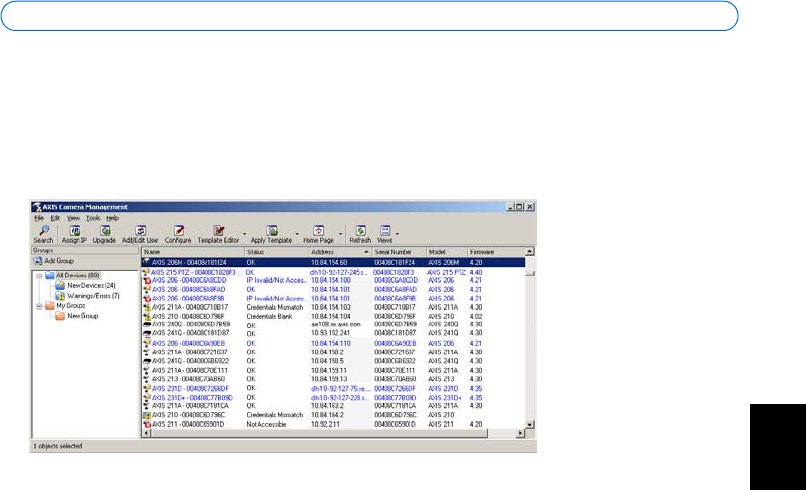
Task: Click the horizontal scrollbar right arrow
Action: [x=520, y=433]
